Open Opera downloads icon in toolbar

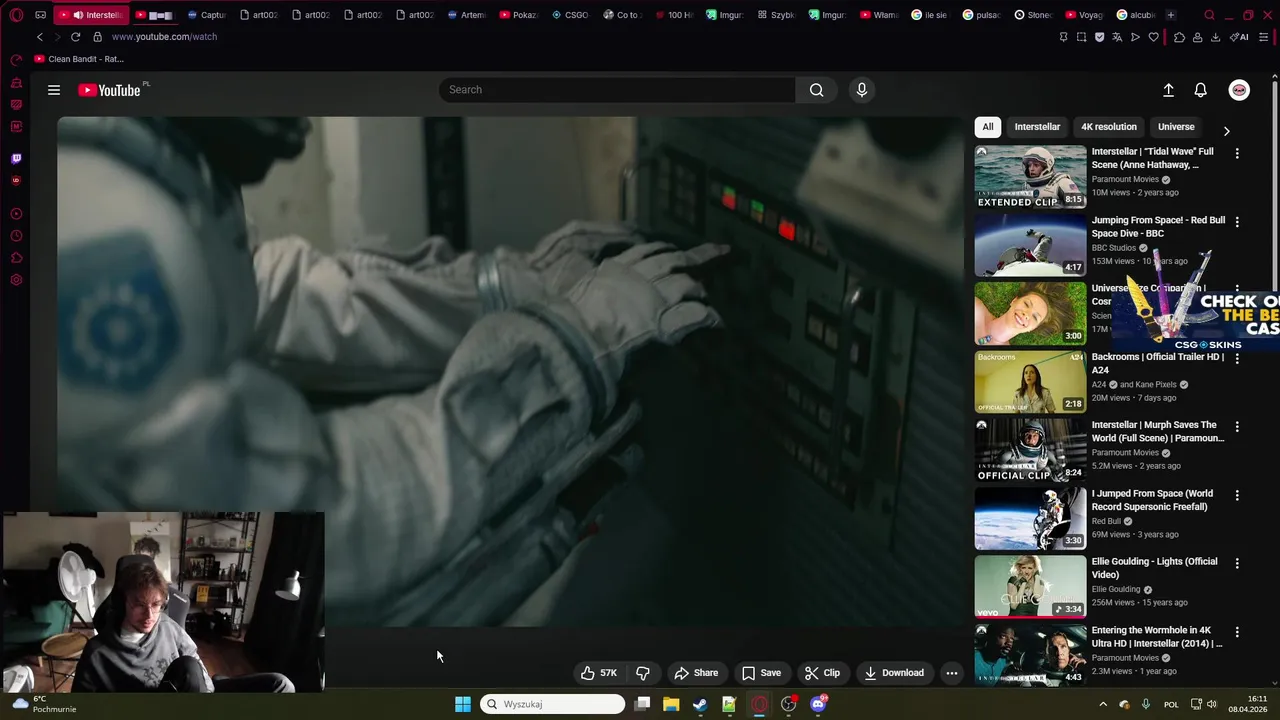pos(1215,37)
